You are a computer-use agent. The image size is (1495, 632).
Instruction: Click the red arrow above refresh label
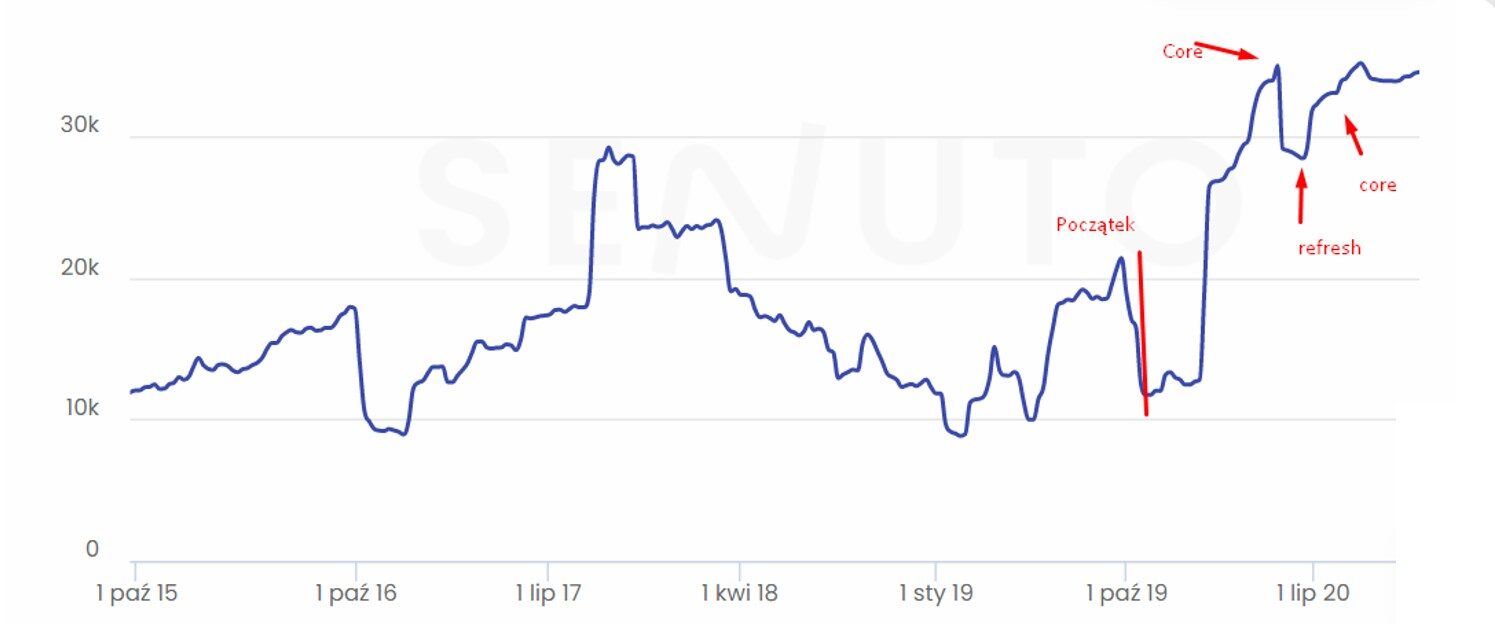coord(1301,197)
